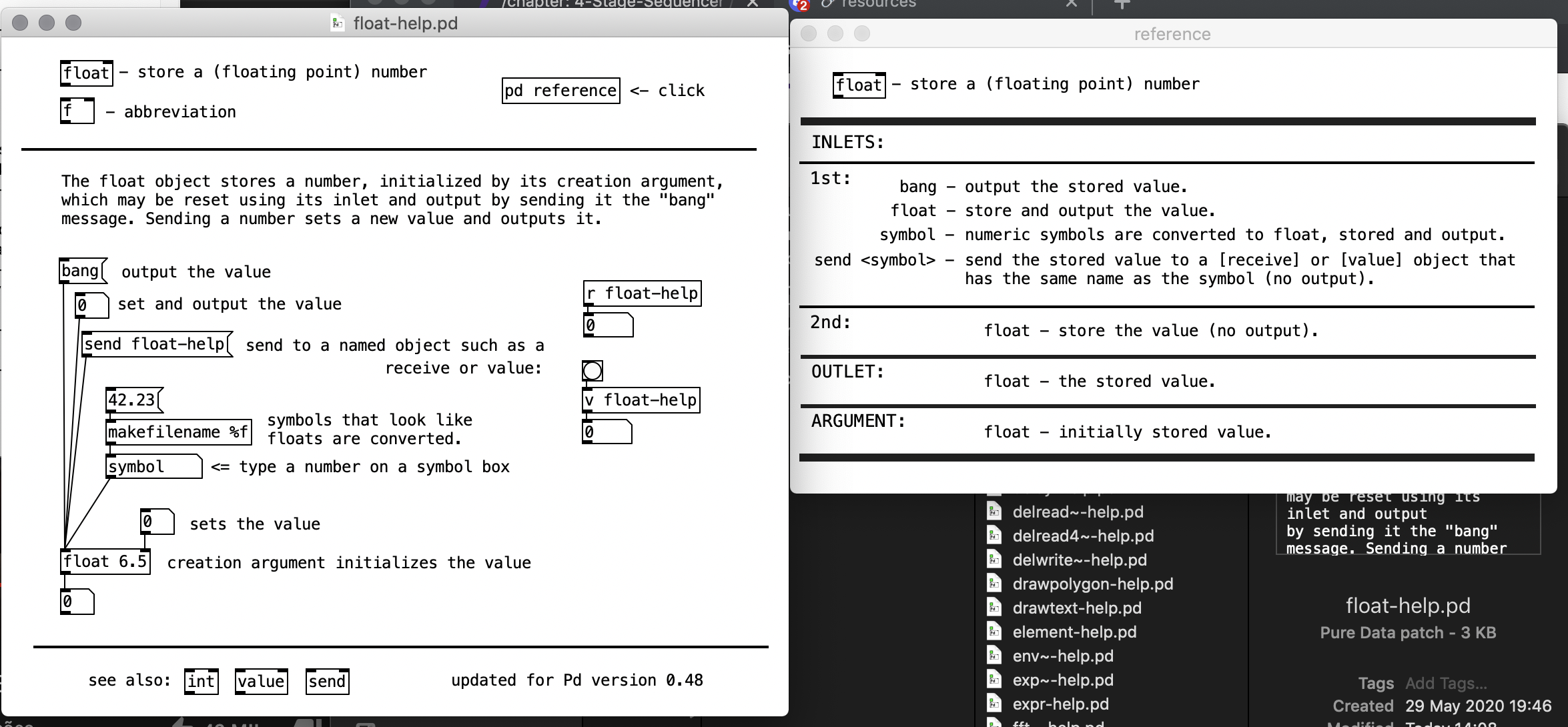Click the patch icon beside element-help.pd
Viewport: 1568px width, 727px height.
(995, 632)
